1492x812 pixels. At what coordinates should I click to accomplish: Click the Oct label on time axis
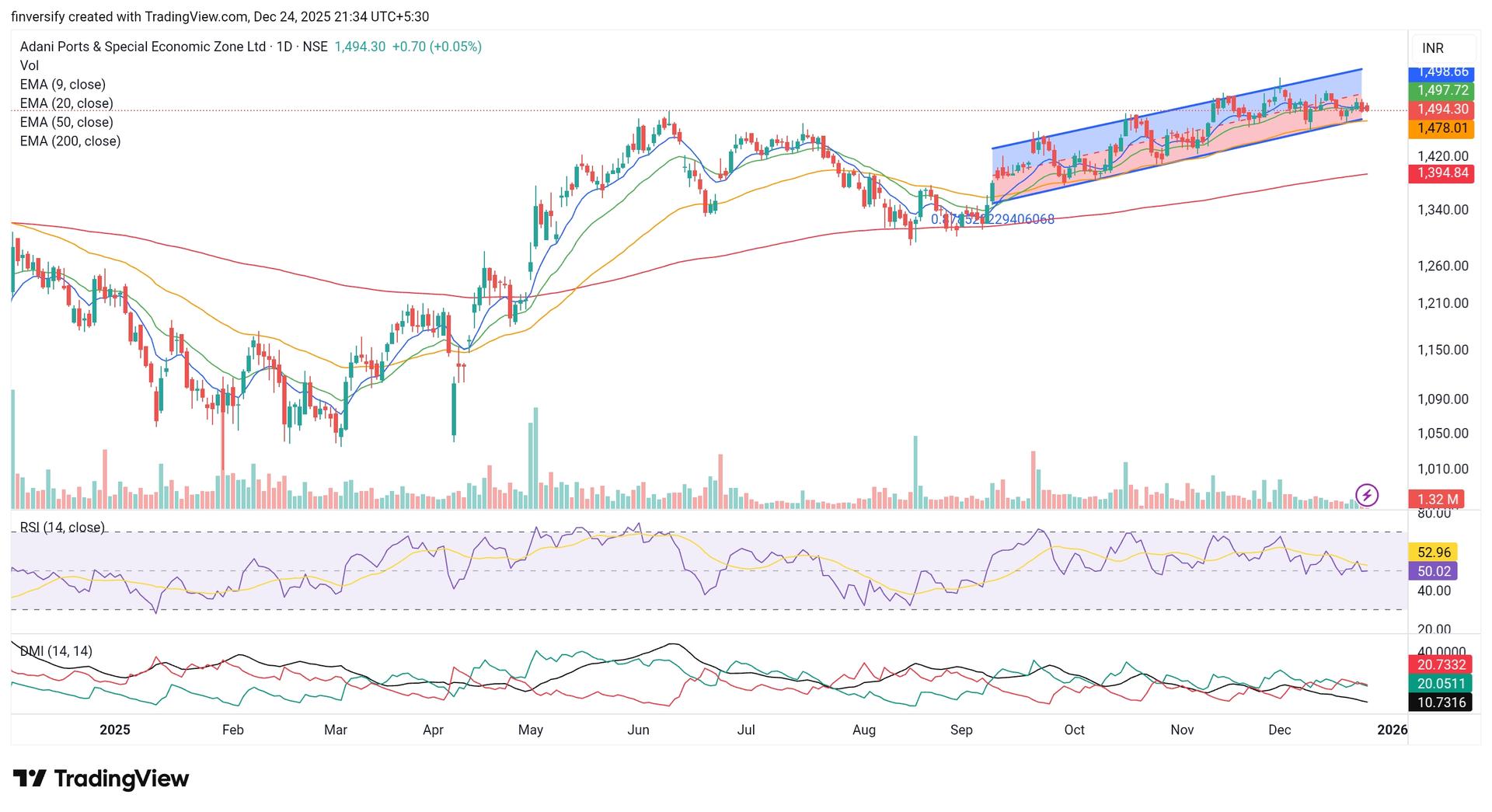[x=1074, y=730]
